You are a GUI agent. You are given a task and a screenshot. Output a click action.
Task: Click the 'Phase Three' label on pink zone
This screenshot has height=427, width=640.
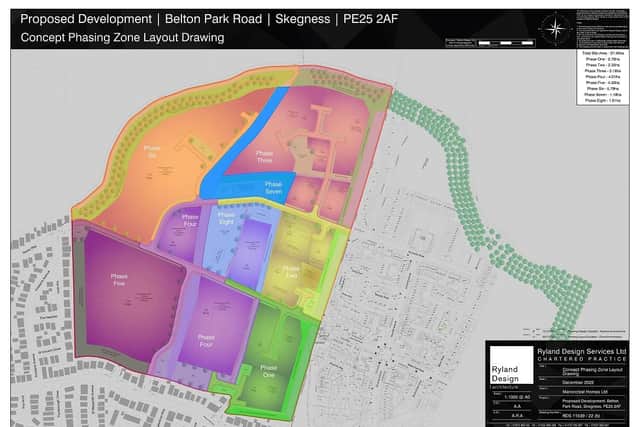pyautogui.click(x=264, y=157)
